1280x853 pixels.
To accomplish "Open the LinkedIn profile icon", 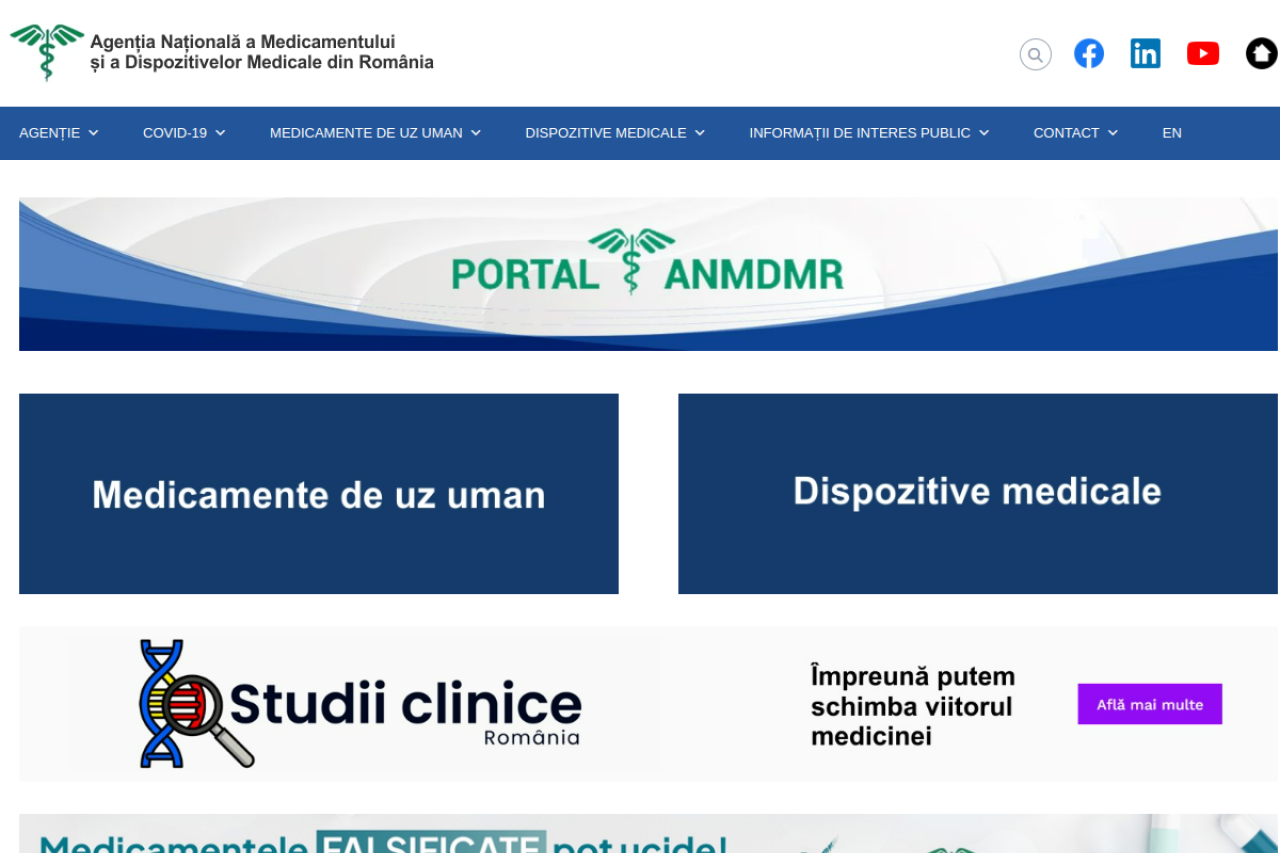I will pyautogui.click(x=1145, y=54).
